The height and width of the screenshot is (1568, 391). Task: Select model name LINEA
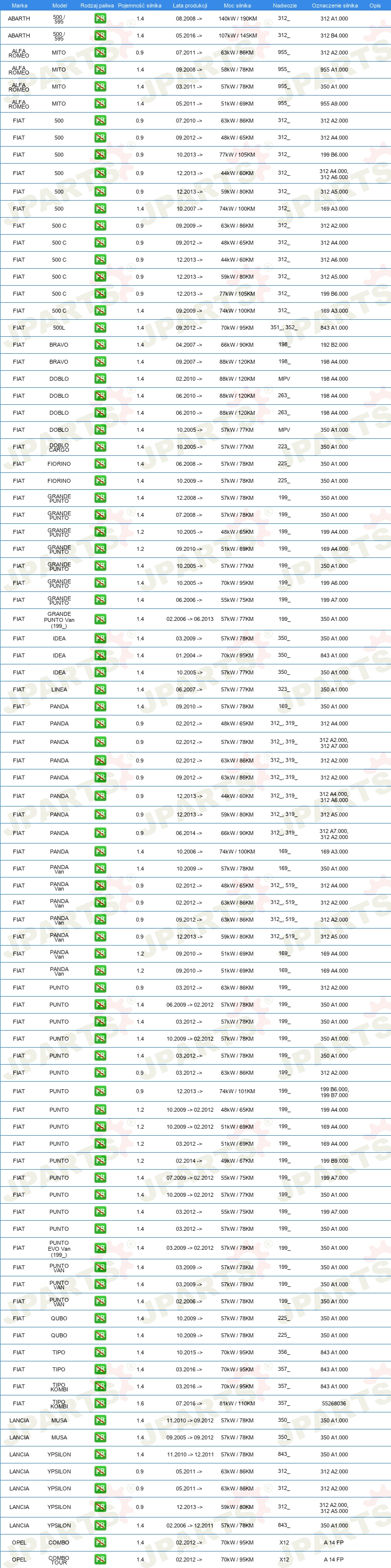[x=59, y=689]
